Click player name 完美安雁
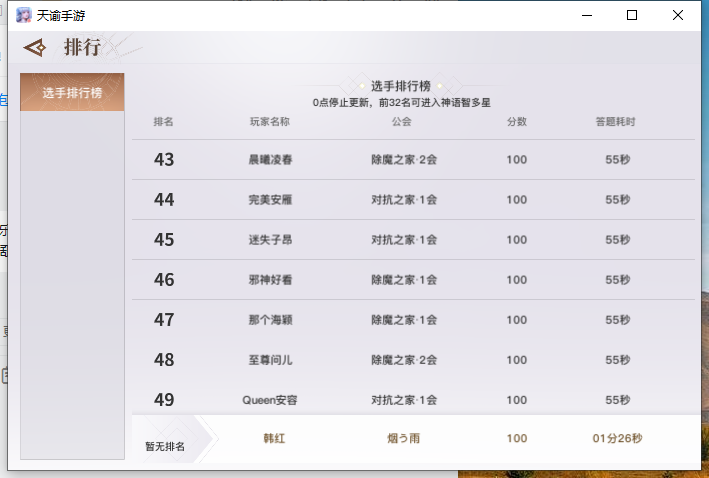Image resolution: width=709 pixels, height=478 pixels. click(x=270, y=199)
